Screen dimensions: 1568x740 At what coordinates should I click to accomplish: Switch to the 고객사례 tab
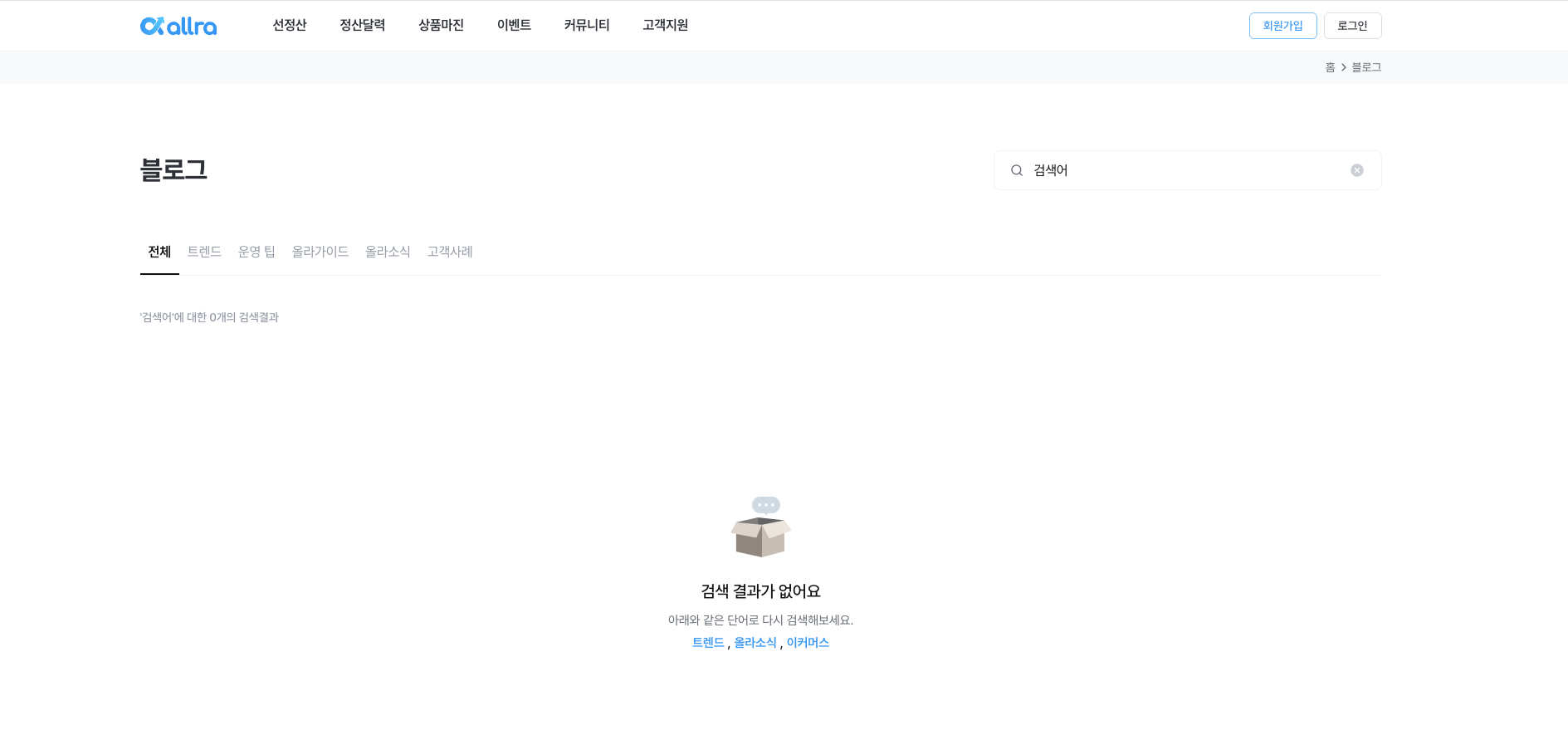coord(450,252)
